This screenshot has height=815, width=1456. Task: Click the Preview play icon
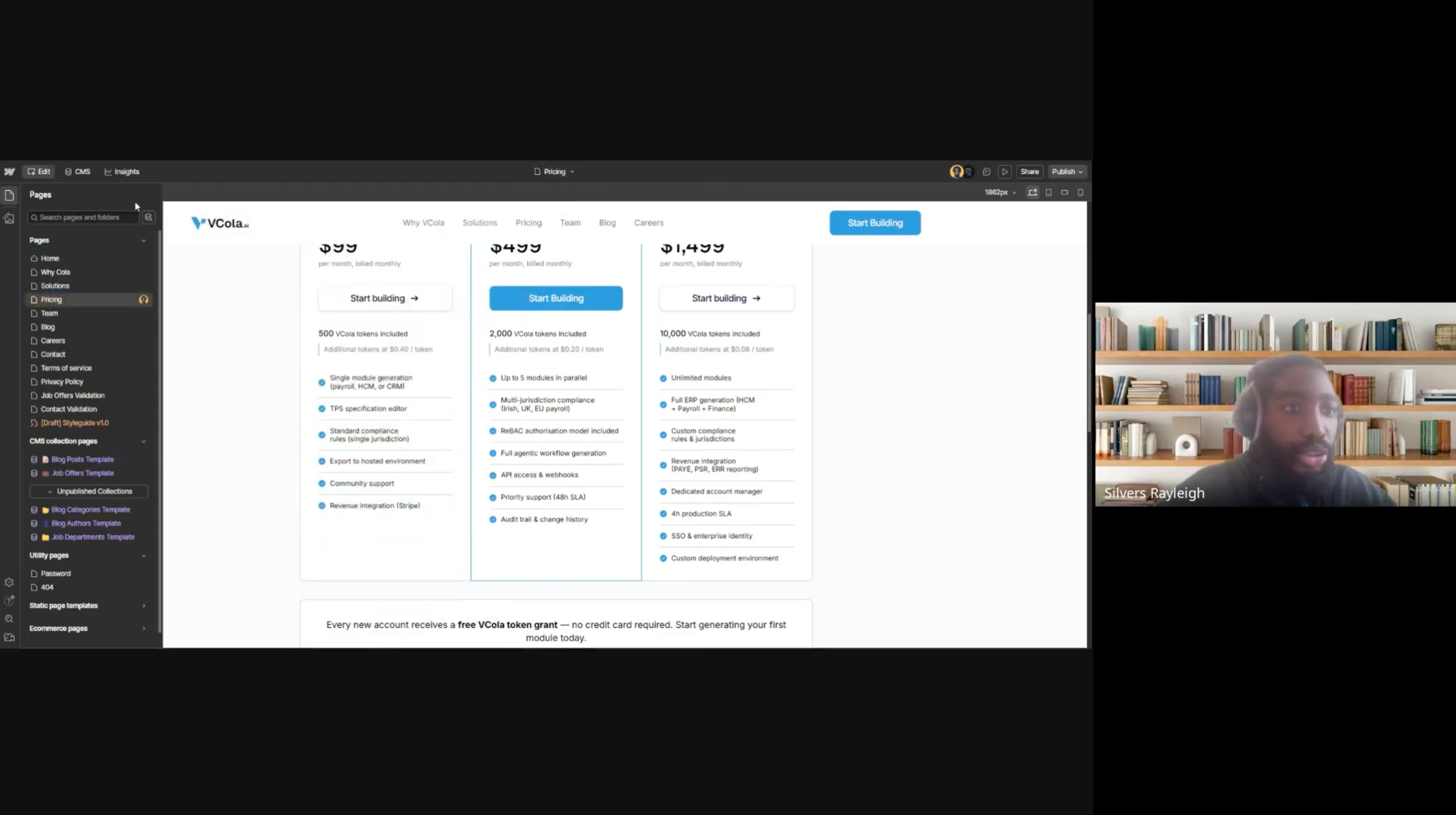1005,172
